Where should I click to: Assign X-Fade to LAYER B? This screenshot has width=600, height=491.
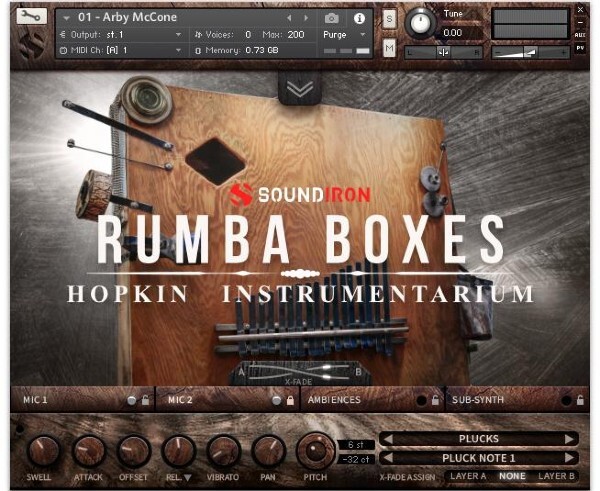[x=556, y=476]
